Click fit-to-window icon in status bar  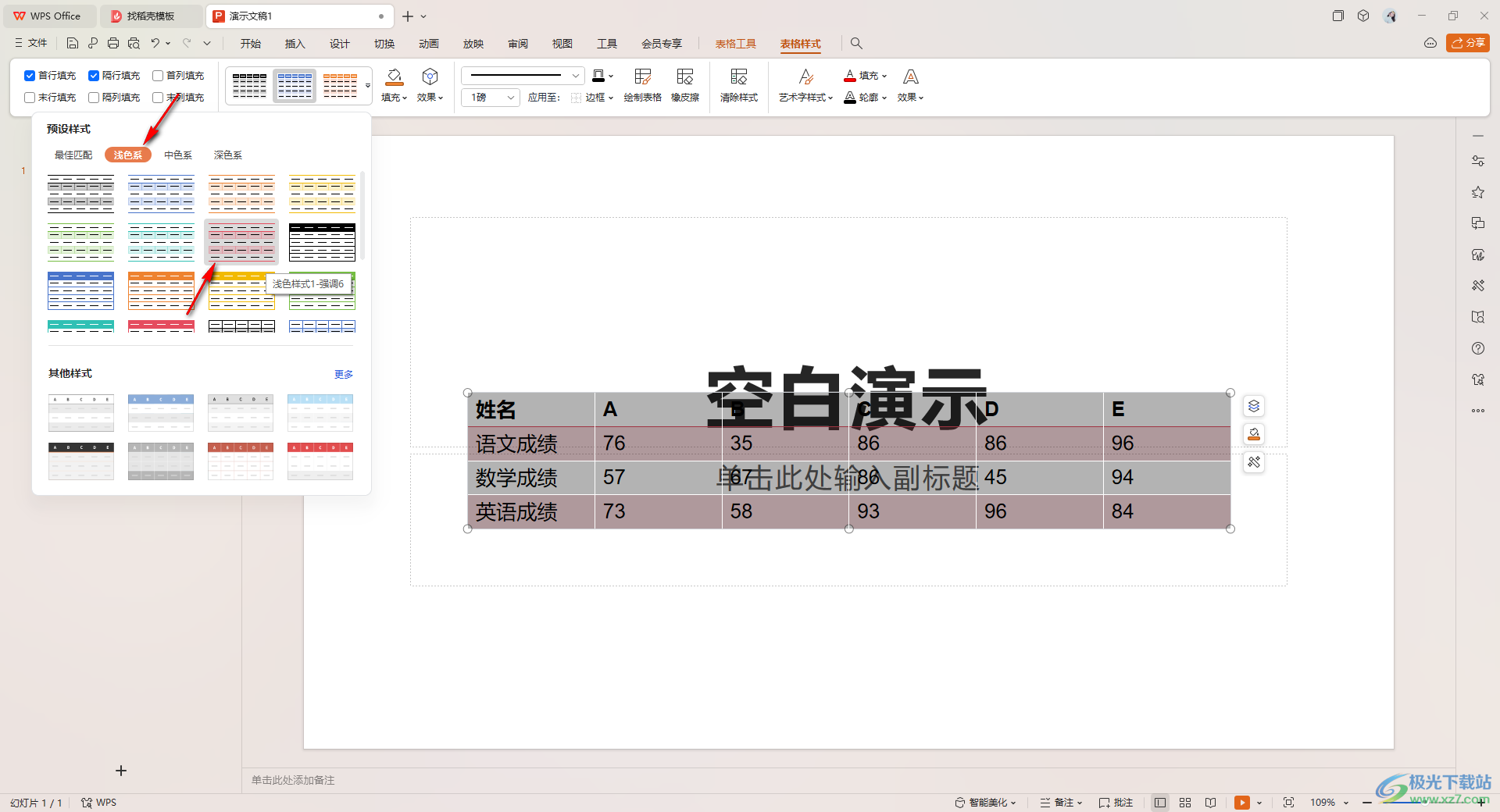1289,803
